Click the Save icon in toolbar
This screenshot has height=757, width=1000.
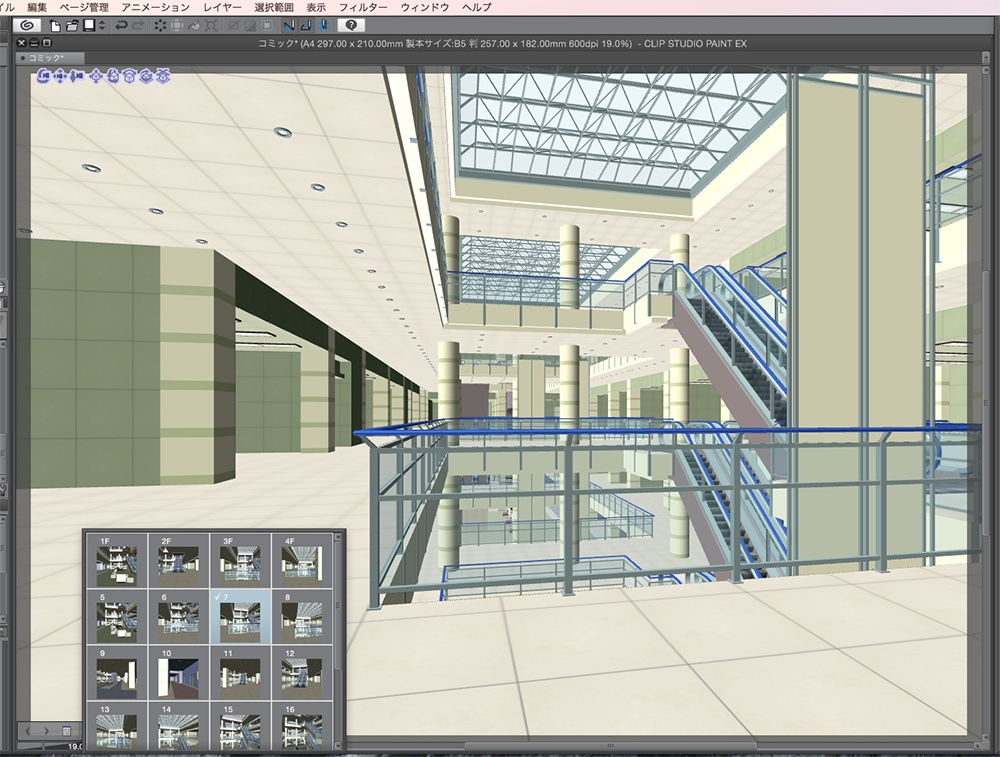[89, 25]
